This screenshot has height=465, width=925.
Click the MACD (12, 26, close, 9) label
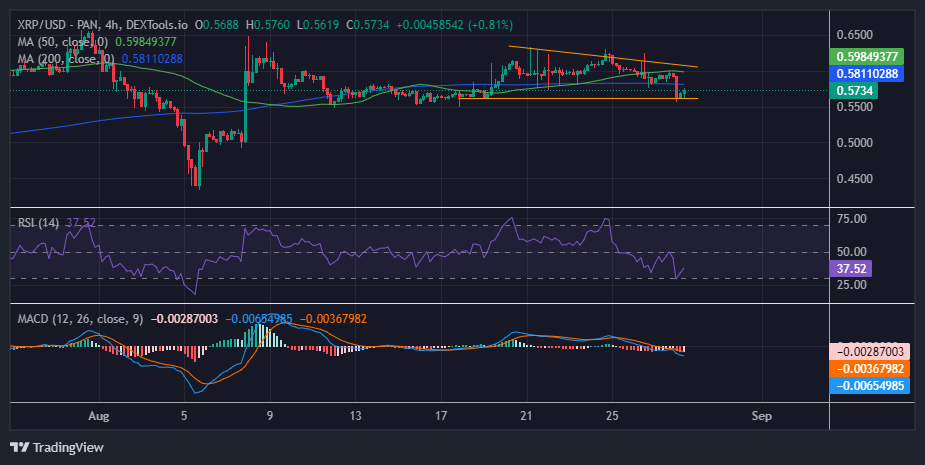tap(80, 319)
